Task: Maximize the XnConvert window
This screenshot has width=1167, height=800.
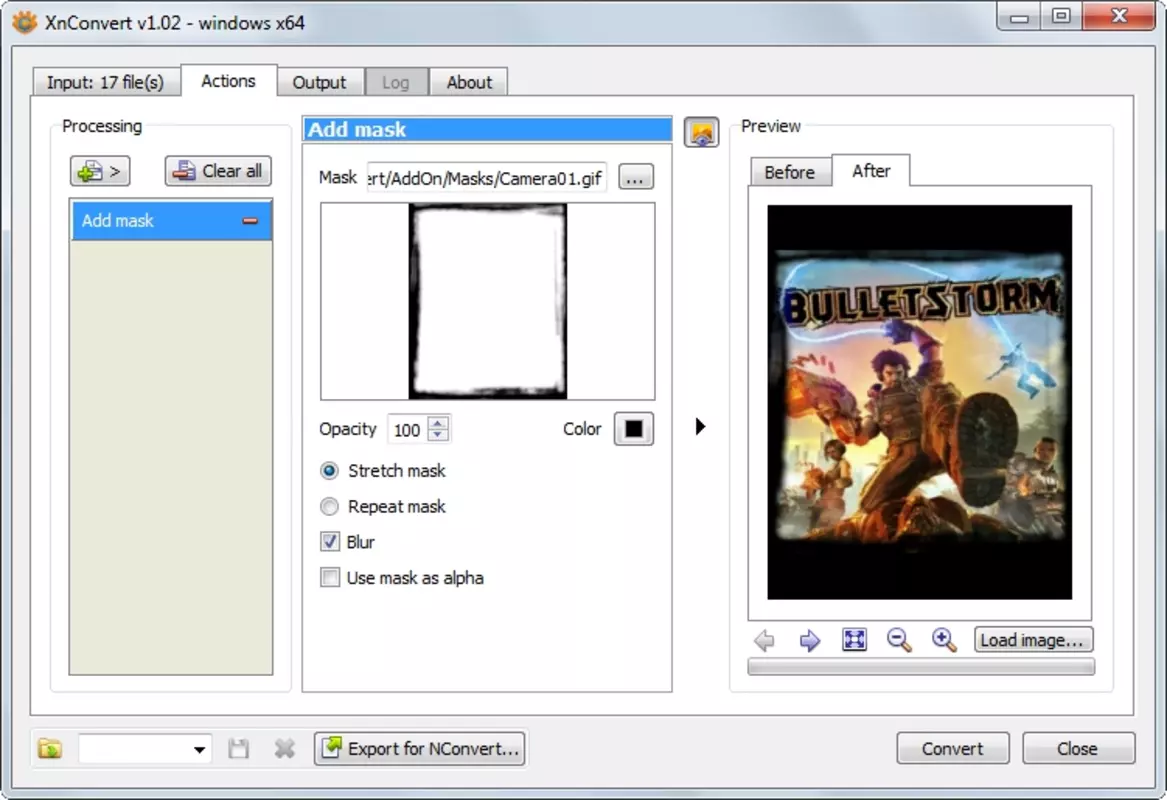Action: click(x=1061, y=16)
